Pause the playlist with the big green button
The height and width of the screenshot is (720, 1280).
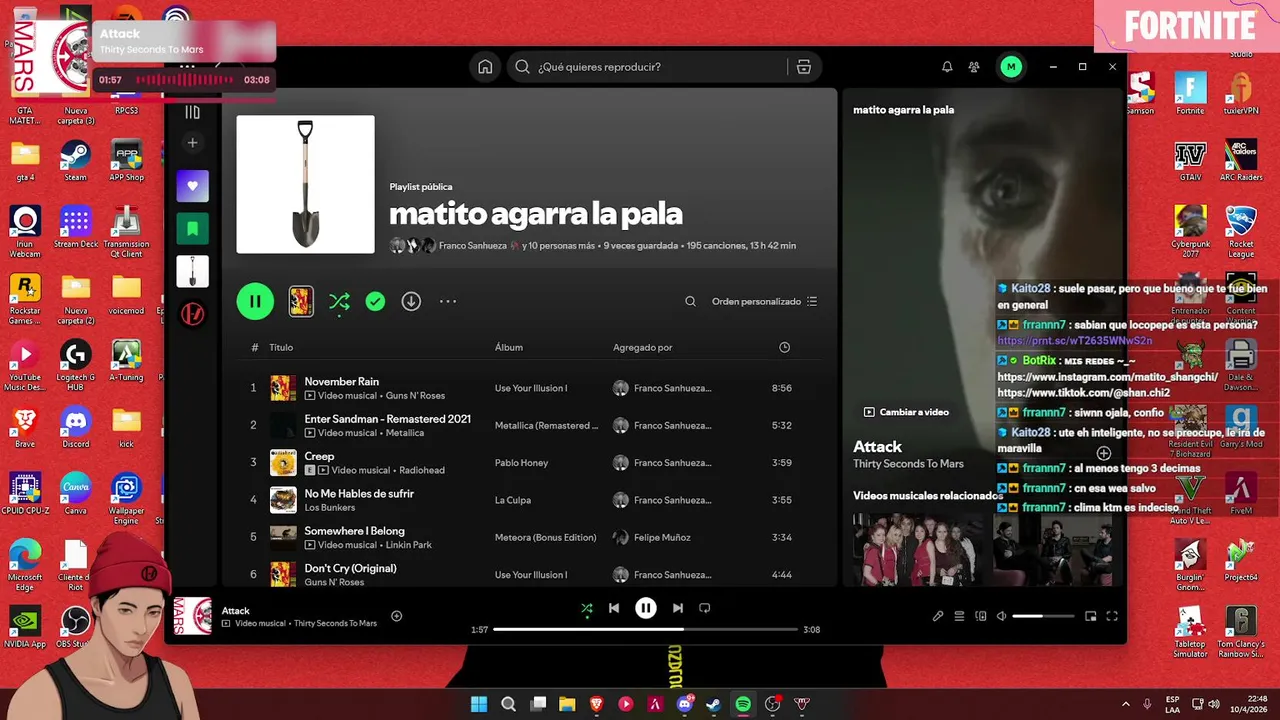point(255,301)
